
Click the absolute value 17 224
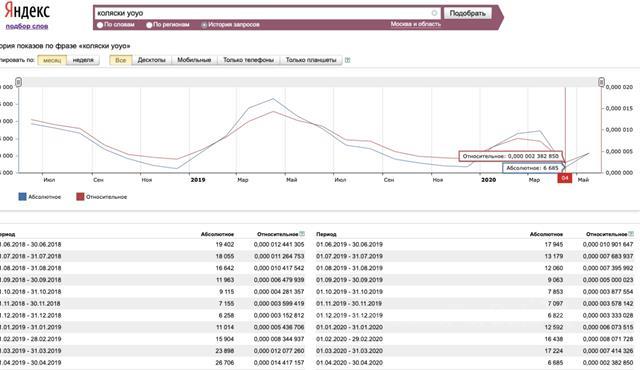point(554,351)
